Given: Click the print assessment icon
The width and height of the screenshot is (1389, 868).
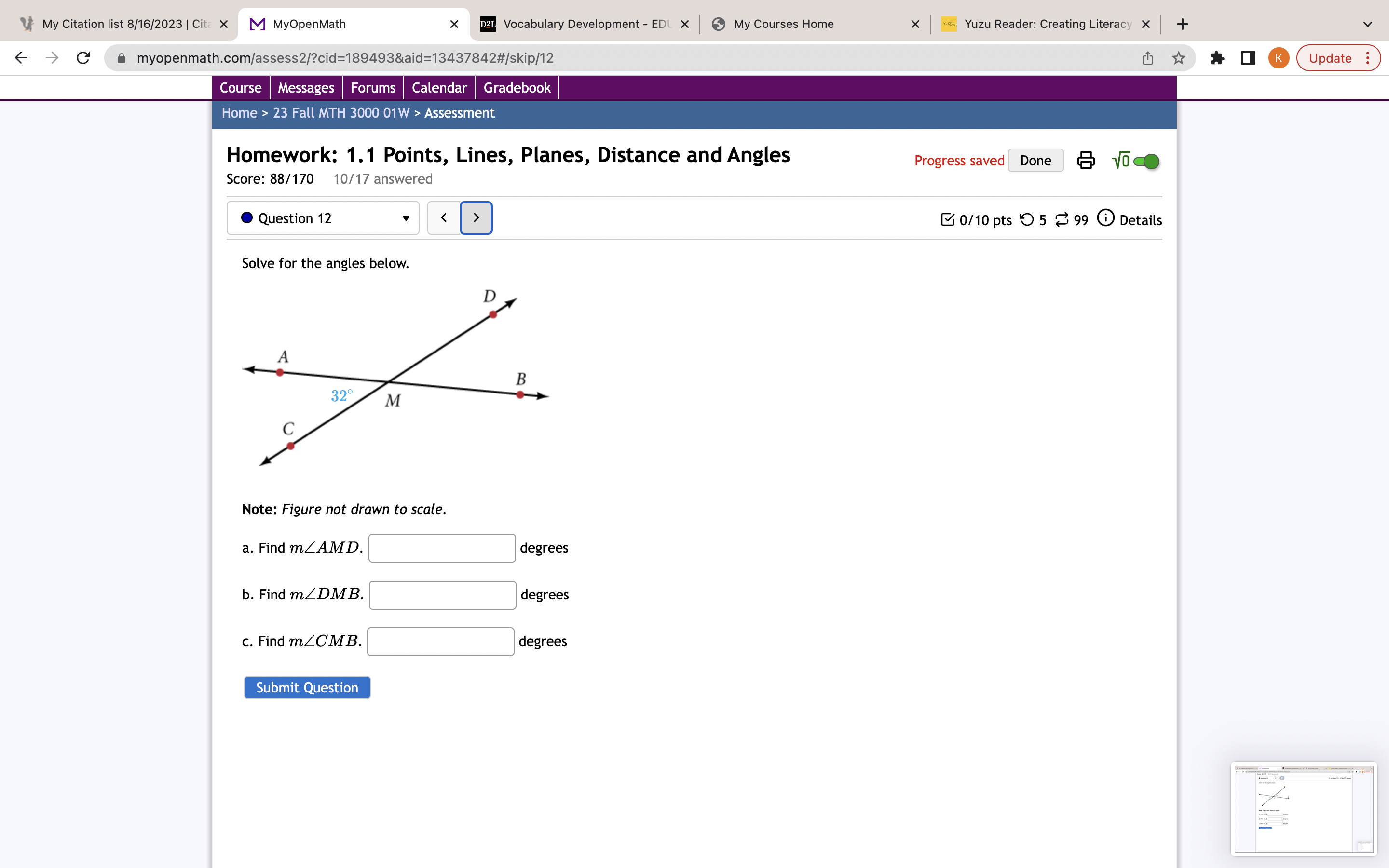Looking at the screenshot, I should [x=1085, y=160].
